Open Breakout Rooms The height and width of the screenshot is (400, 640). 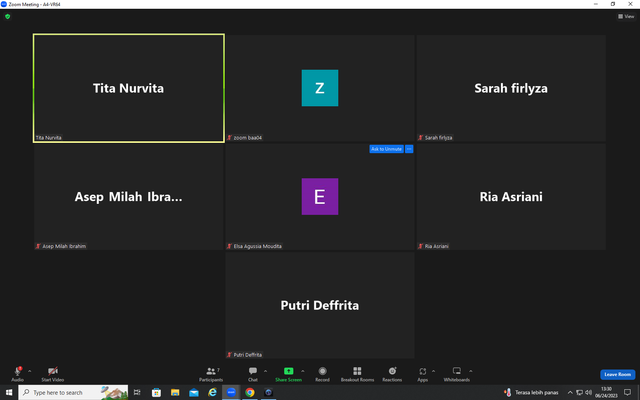[x=357, y=373]
